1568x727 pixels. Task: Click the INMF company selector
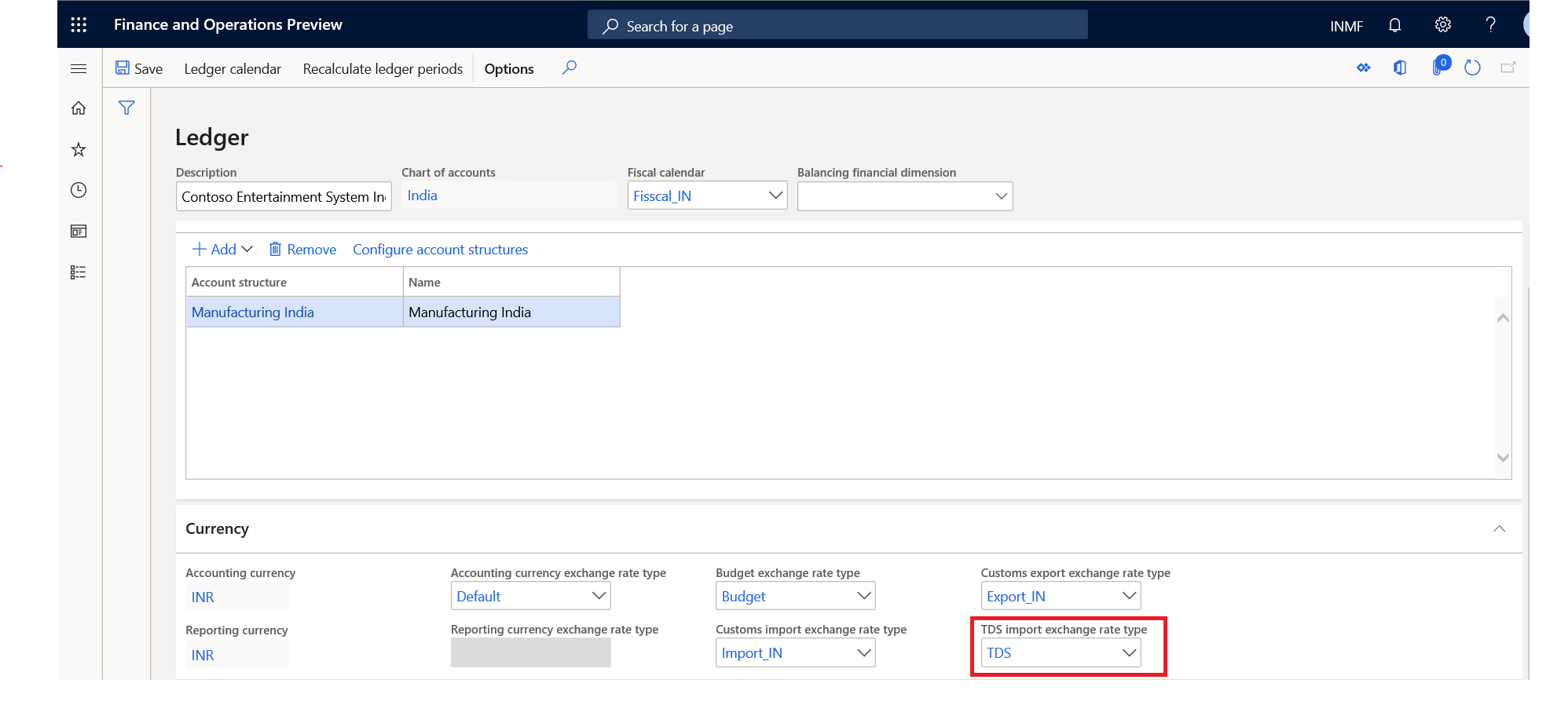pos(1346,27)
